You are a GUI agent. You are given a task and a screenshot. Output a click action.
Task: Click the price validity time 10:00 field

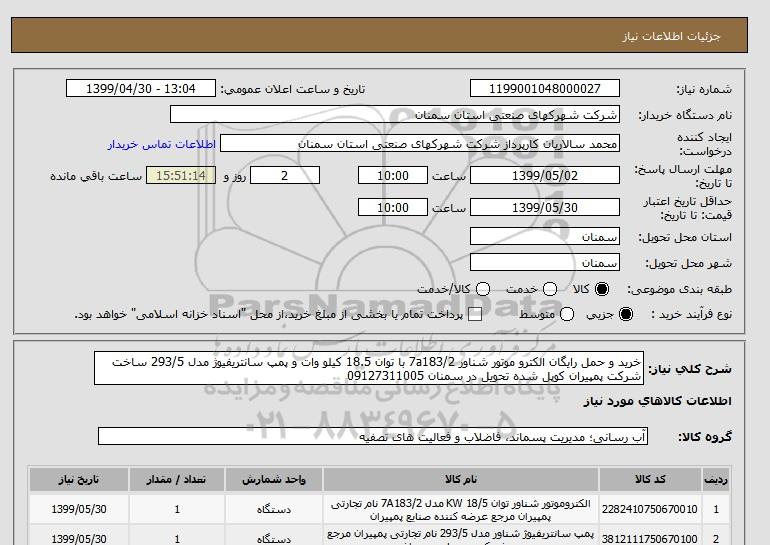point(393,208)
